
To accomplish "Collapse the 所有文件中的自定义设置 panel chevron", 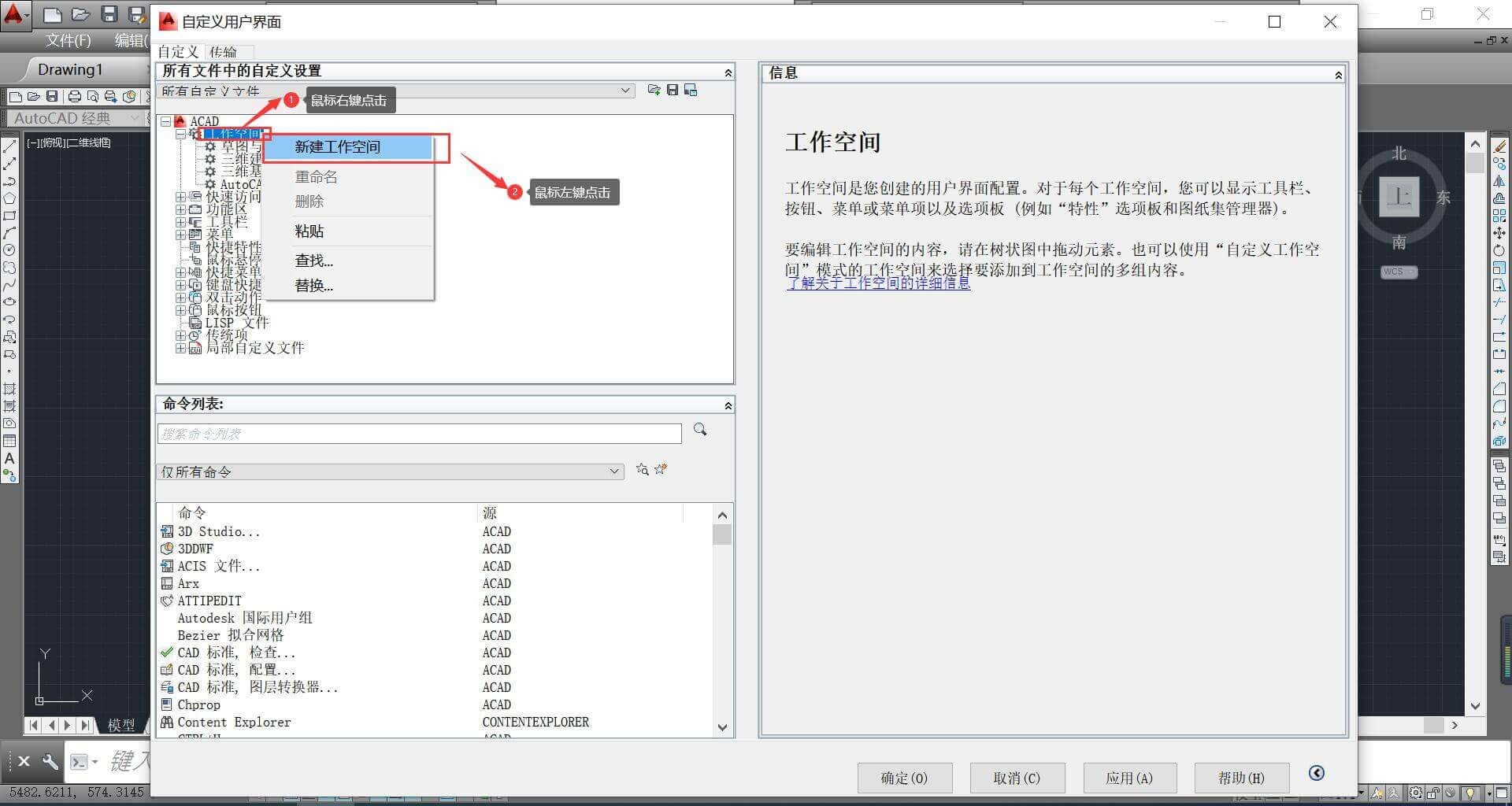I will pyautogui.click(x=728, y=72).
